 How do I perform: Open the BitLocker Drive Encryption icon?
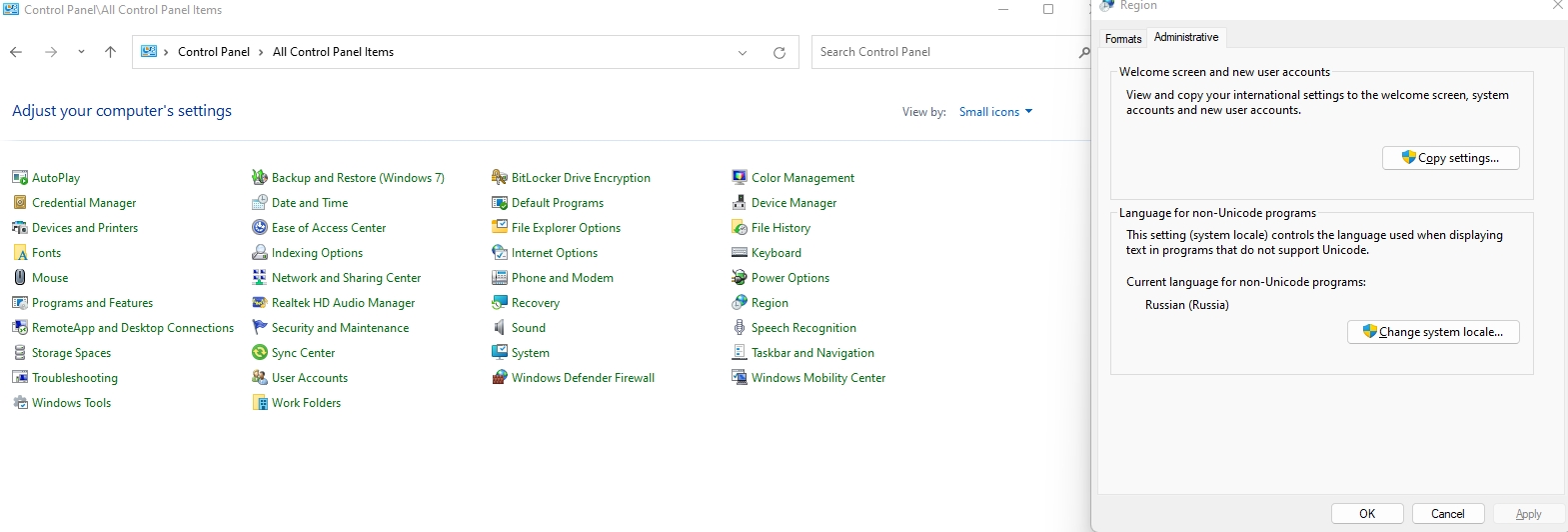[x=500, y=178]
